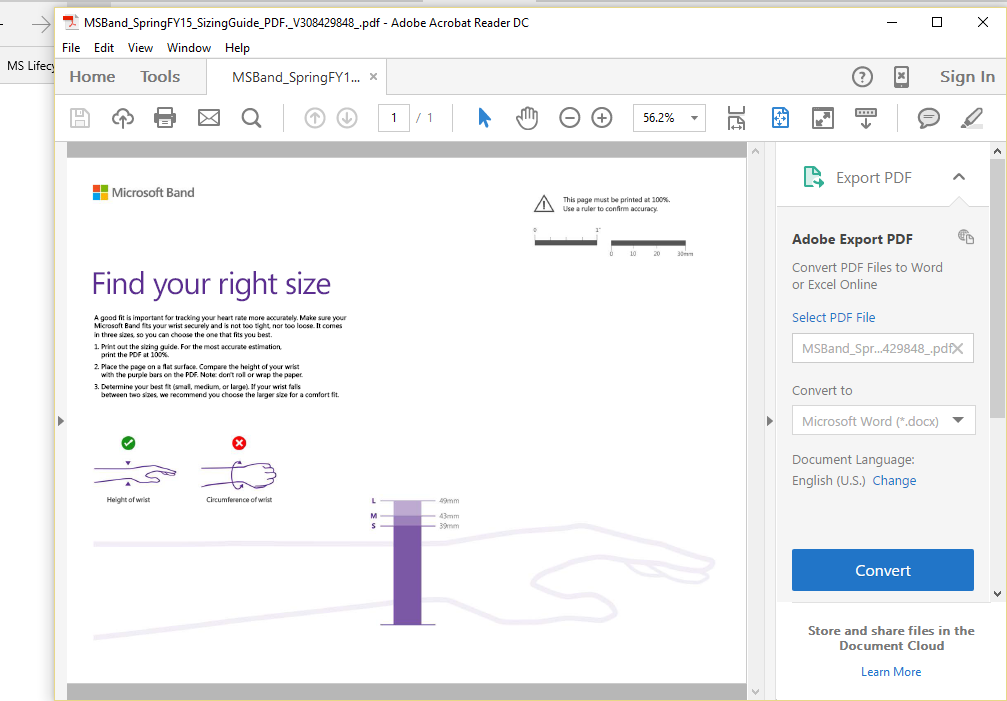Select the Highlight text pen tool
This screenshot has height=701, width=1007.
click(972, 118)
